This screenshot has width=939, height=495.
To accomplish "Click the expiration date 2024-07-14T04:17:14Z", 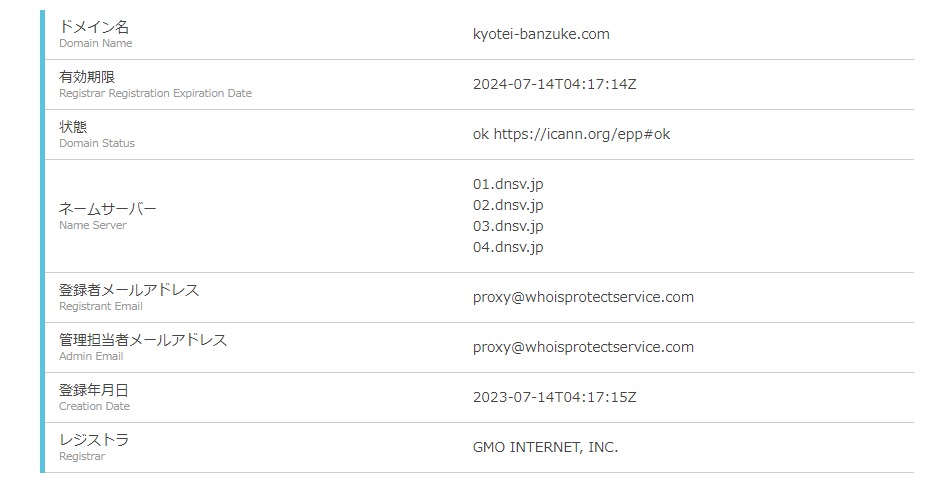I will (x=554, y=84).
